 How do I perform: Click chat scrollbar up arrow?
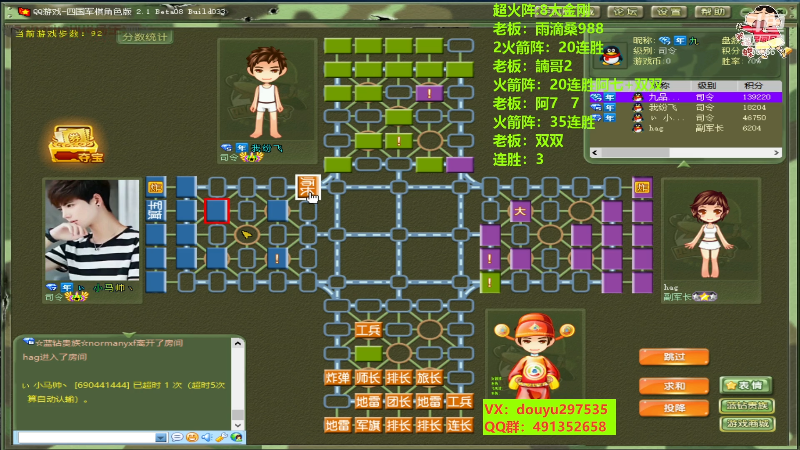238,344
